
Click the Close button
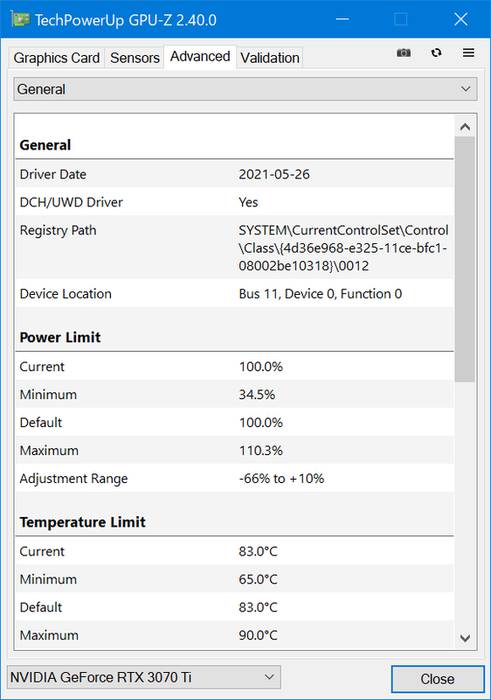(x=437, y=679)
